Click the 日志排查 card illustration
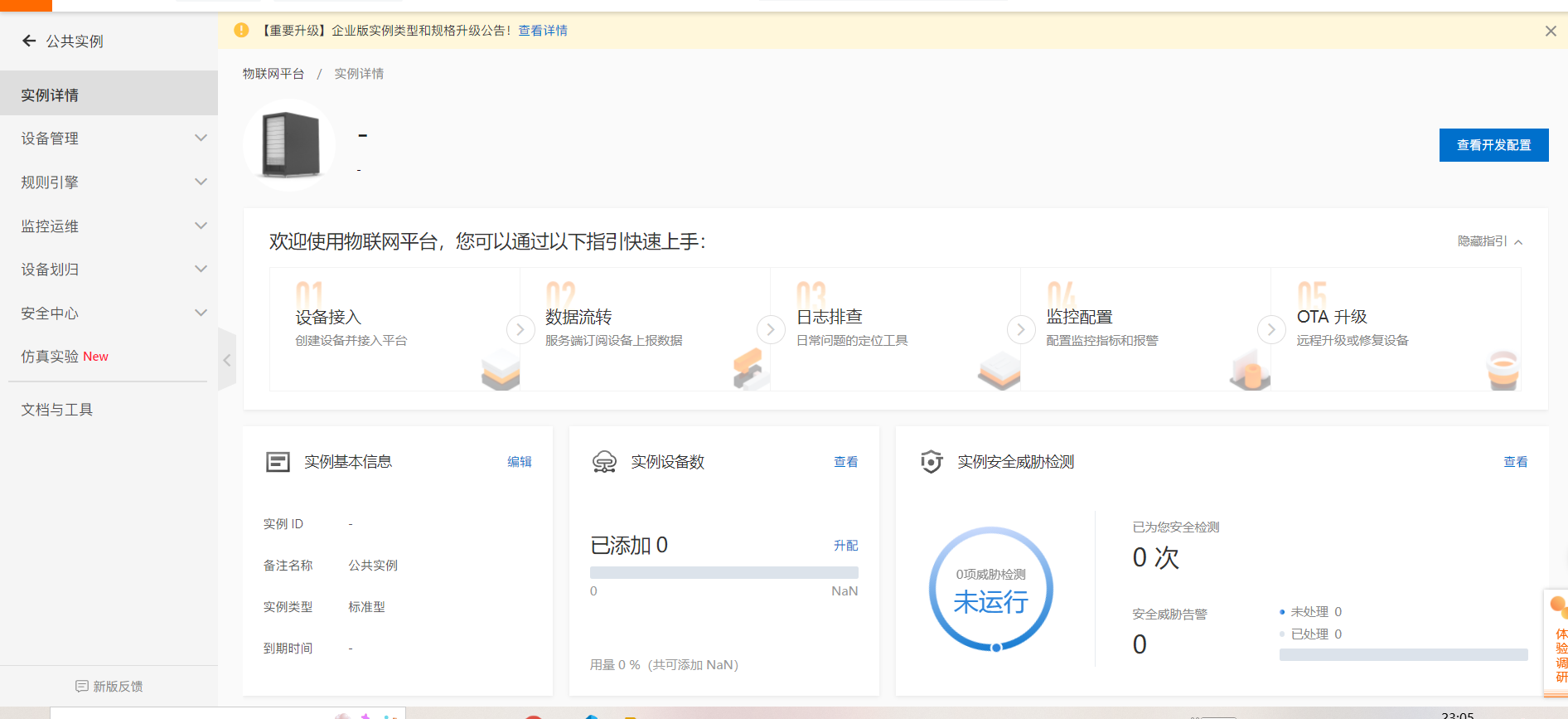The width and height of the screenshot is (1568, 719). (x=999, y=371)
